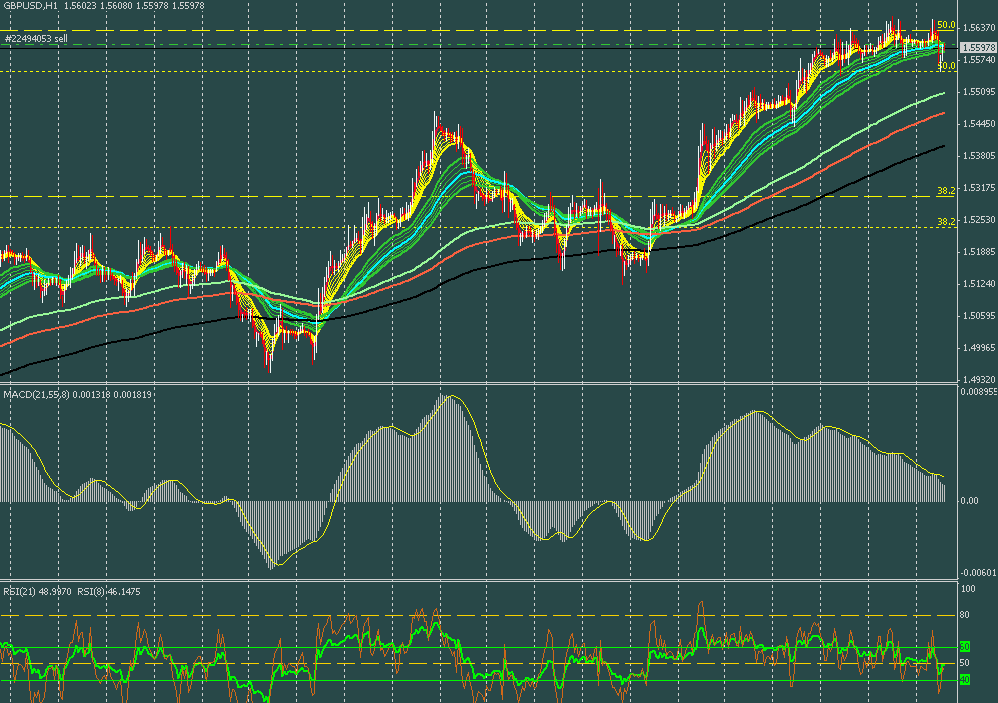Image resolution: width=998 pixels, height=703 pixels.
Task: Click the GBPUSD,H1 chart title text
Action: (x=29, y=6)
